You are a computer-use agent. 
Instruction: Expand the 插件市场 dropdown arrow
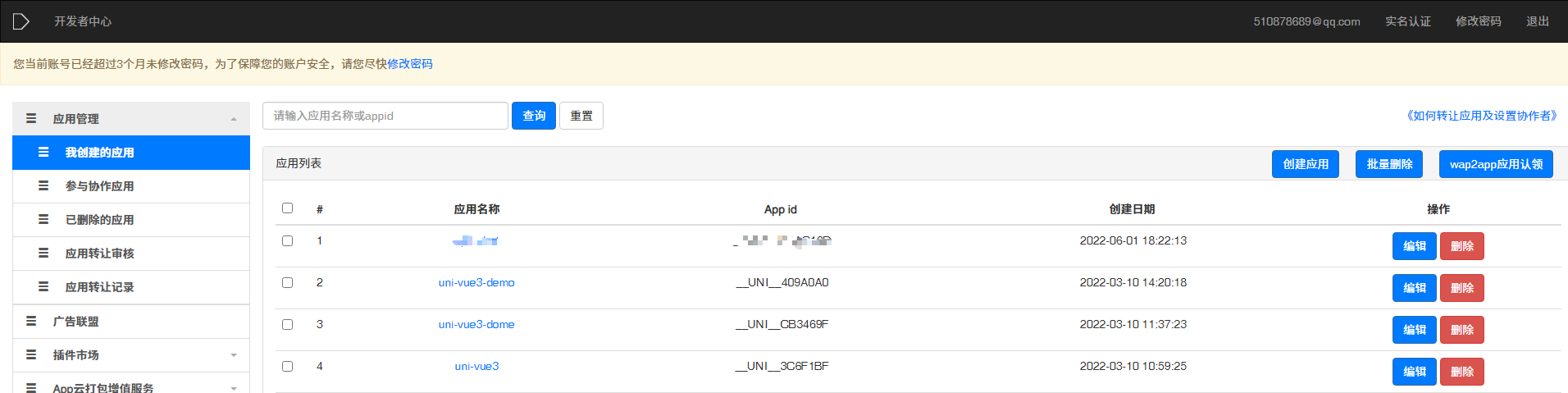pos(234,355)
